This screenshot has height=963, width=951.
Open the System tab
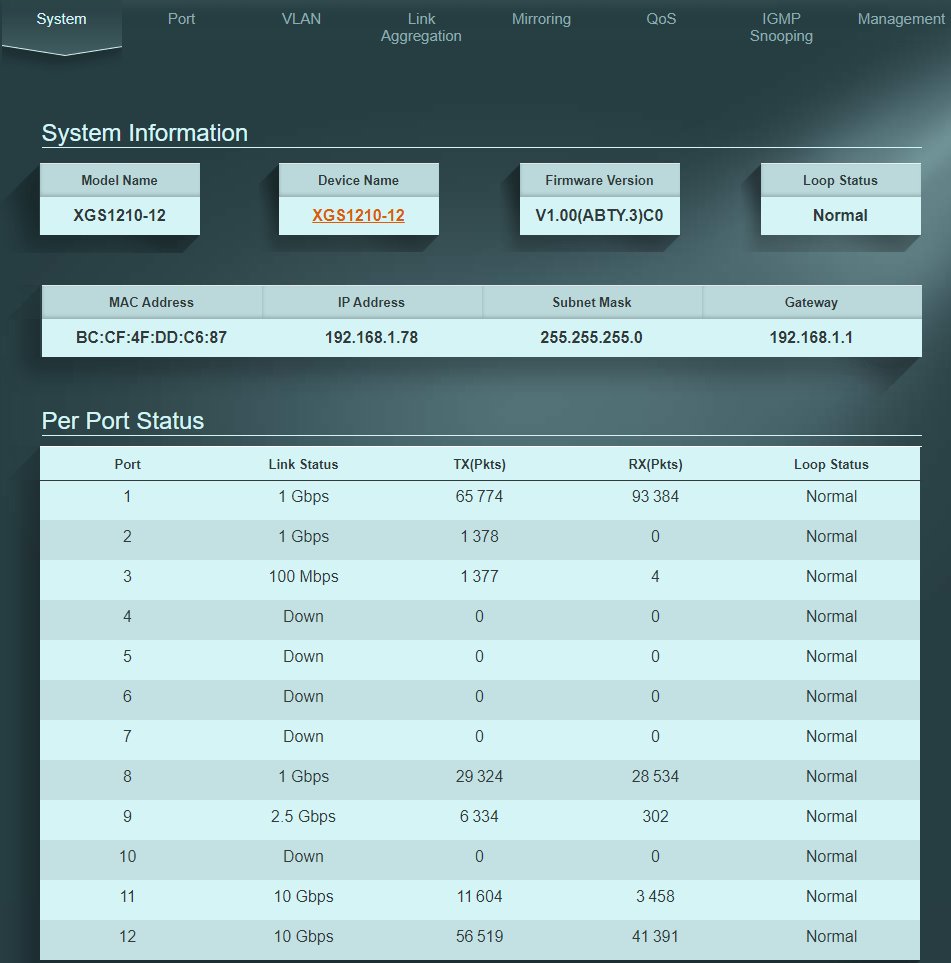click(x=61, y=19)
